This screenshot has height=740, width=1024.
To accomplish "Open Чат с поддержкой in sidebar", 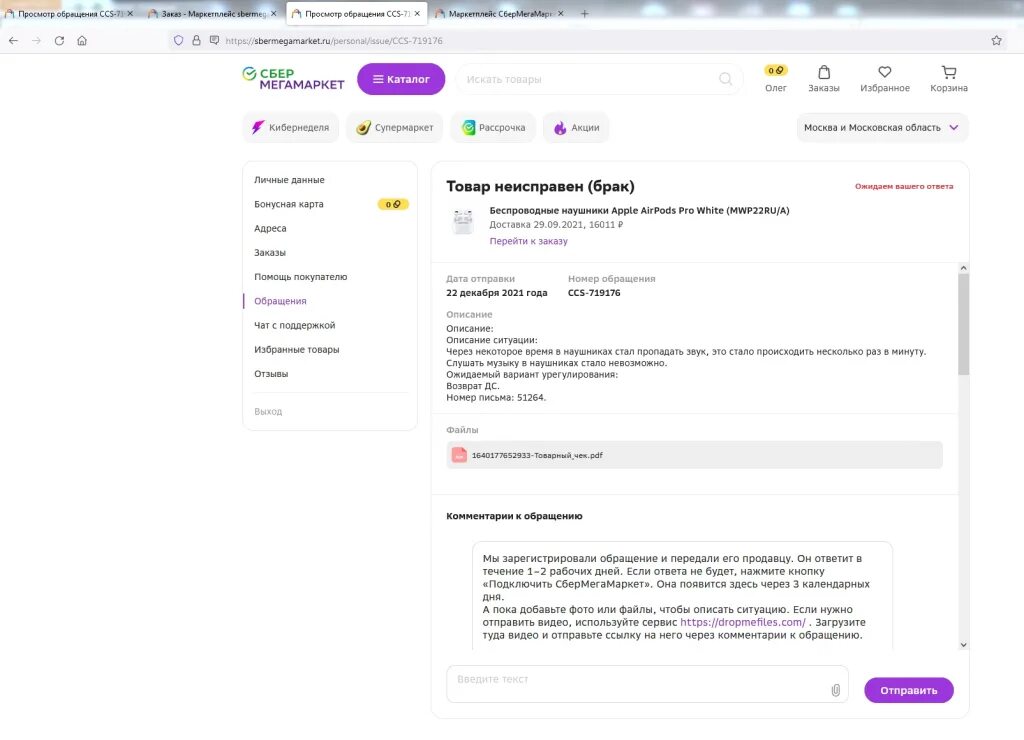I will coord(295,325).
